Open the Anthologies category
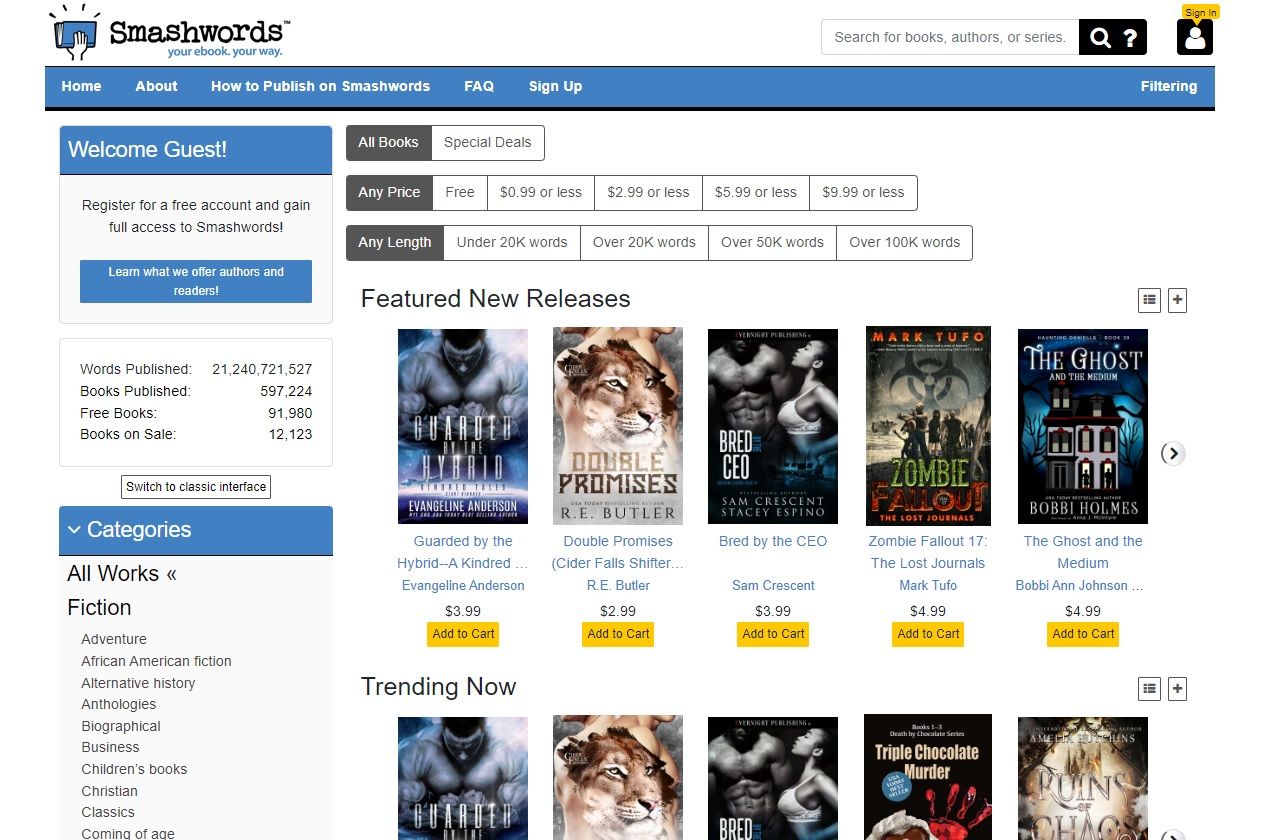1262x840 pixels. pyautogui.click(x=118, y=704)
